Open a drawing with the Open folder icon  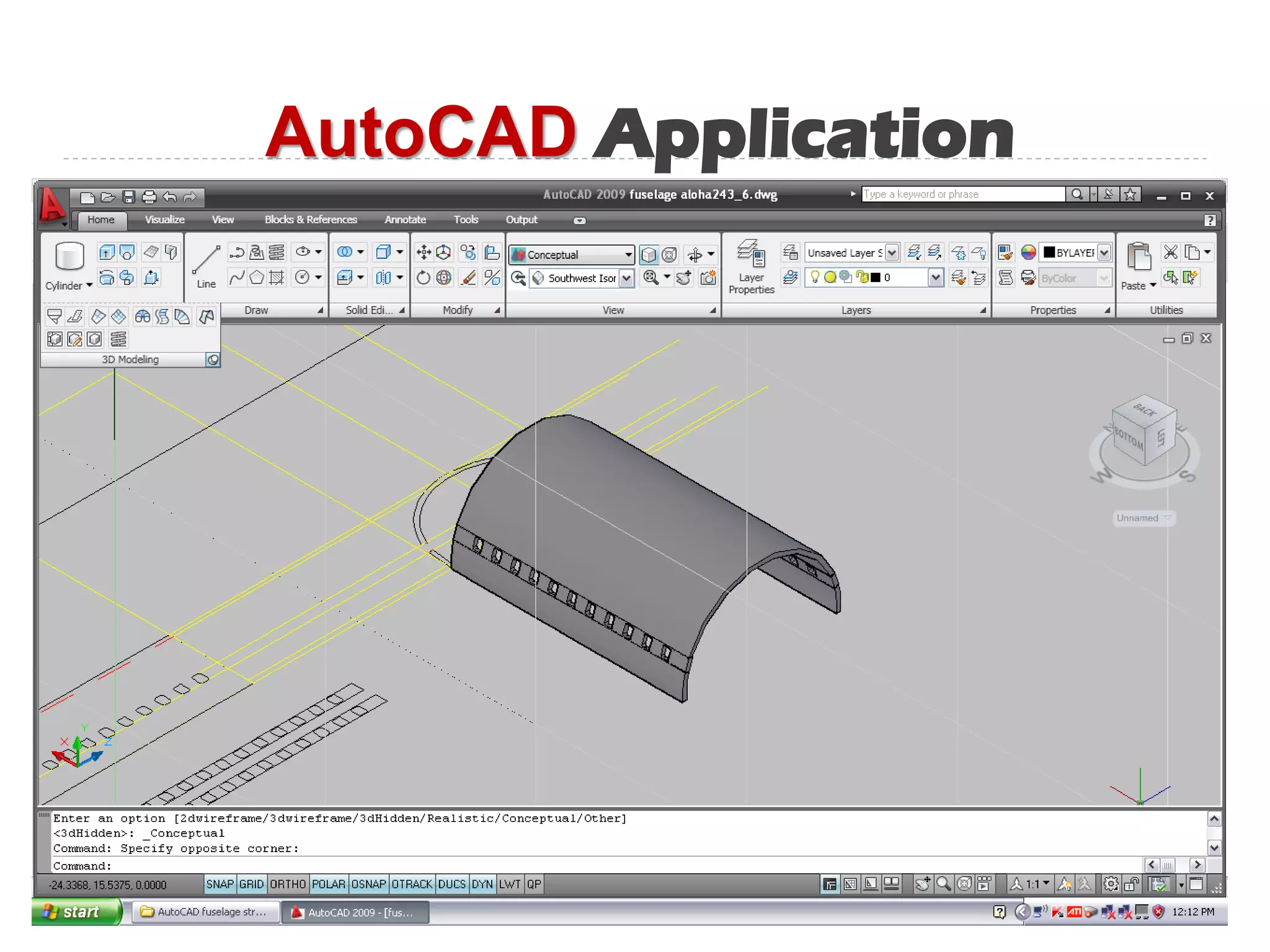[108, 197]
